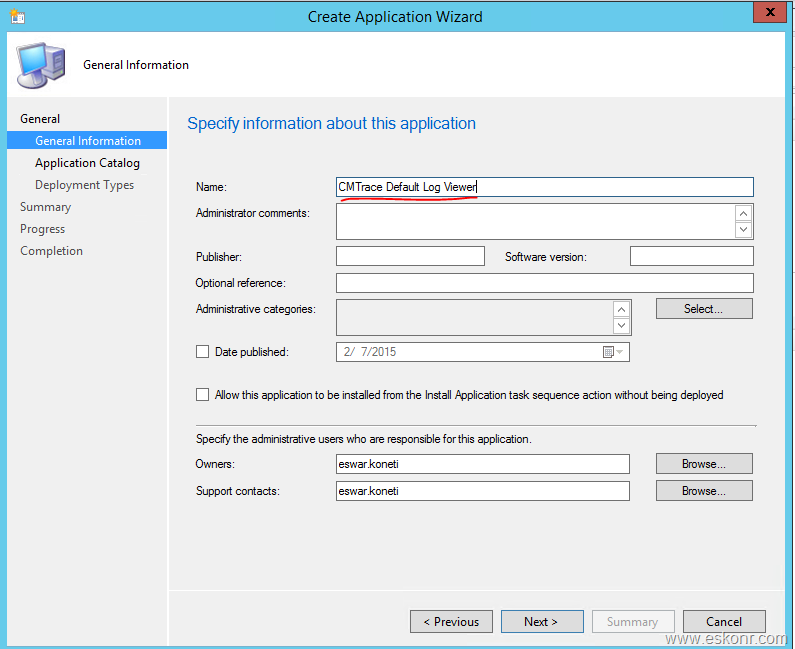Select General Information in the sidebar

click(x=87, y=141)
